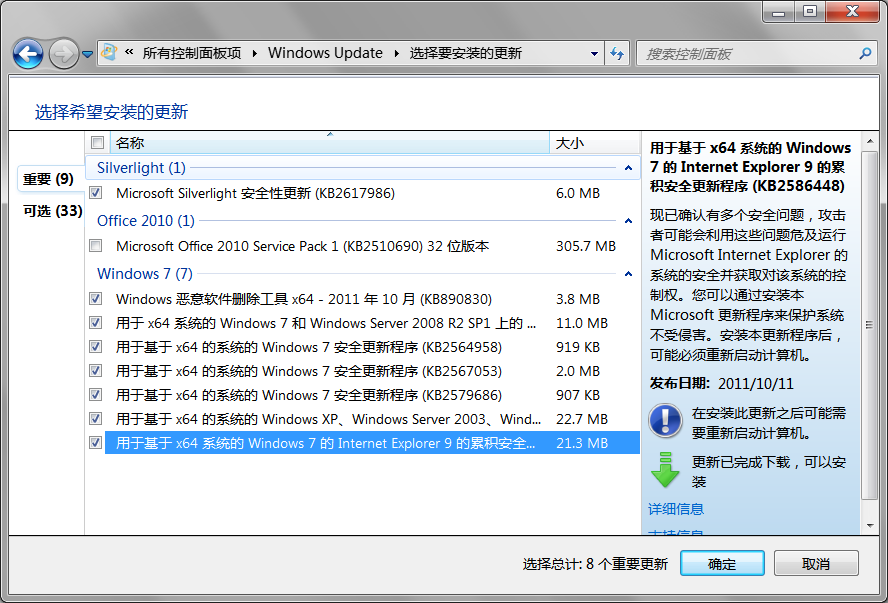Click the Windows 7 (7) group title
This screenshot has height=603, width=888.
(x=145, y=274)
